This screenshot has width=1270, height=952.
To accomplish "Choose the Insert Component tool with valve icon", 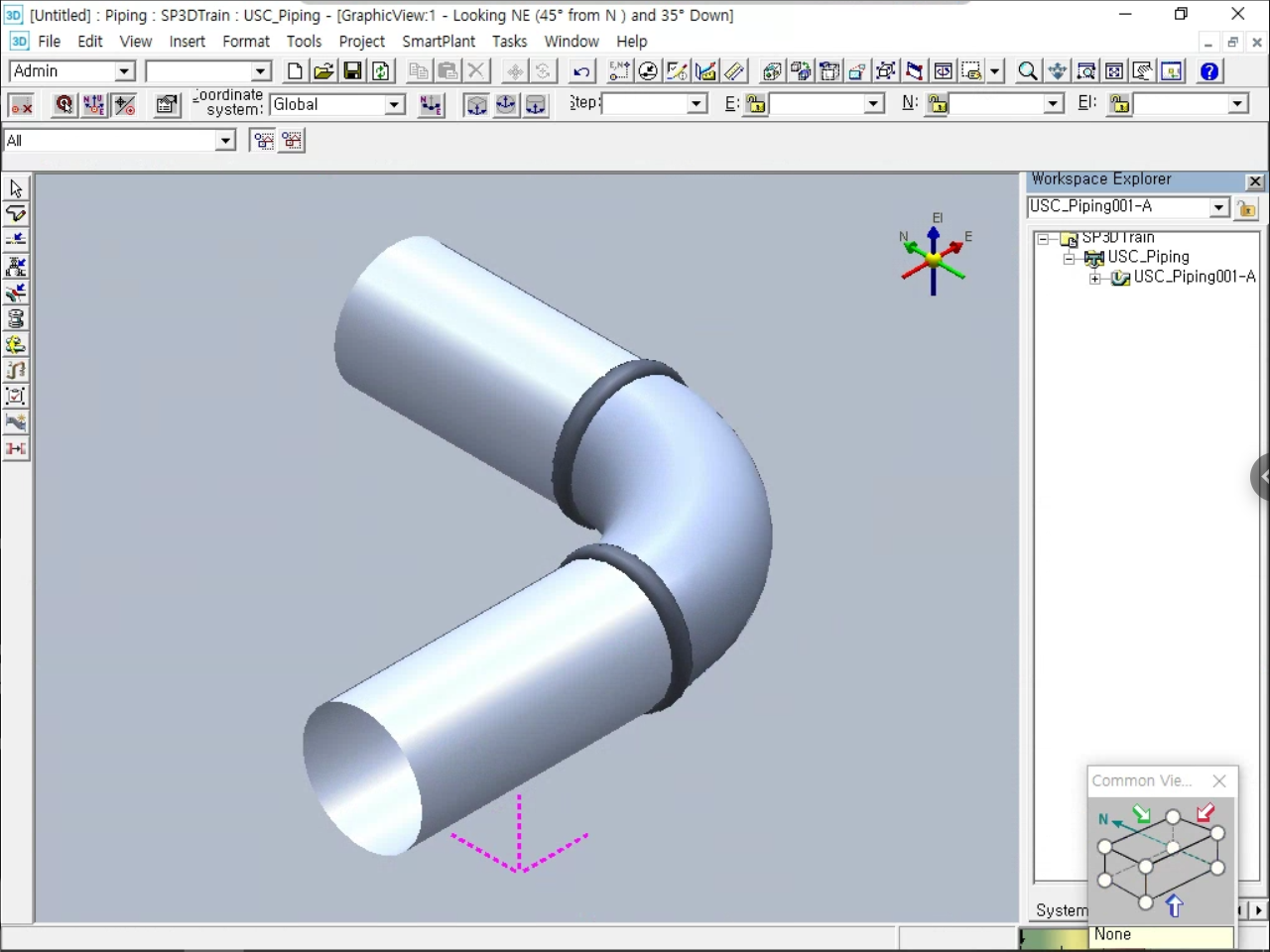I will pyautogui.click(x=16, y=266).
